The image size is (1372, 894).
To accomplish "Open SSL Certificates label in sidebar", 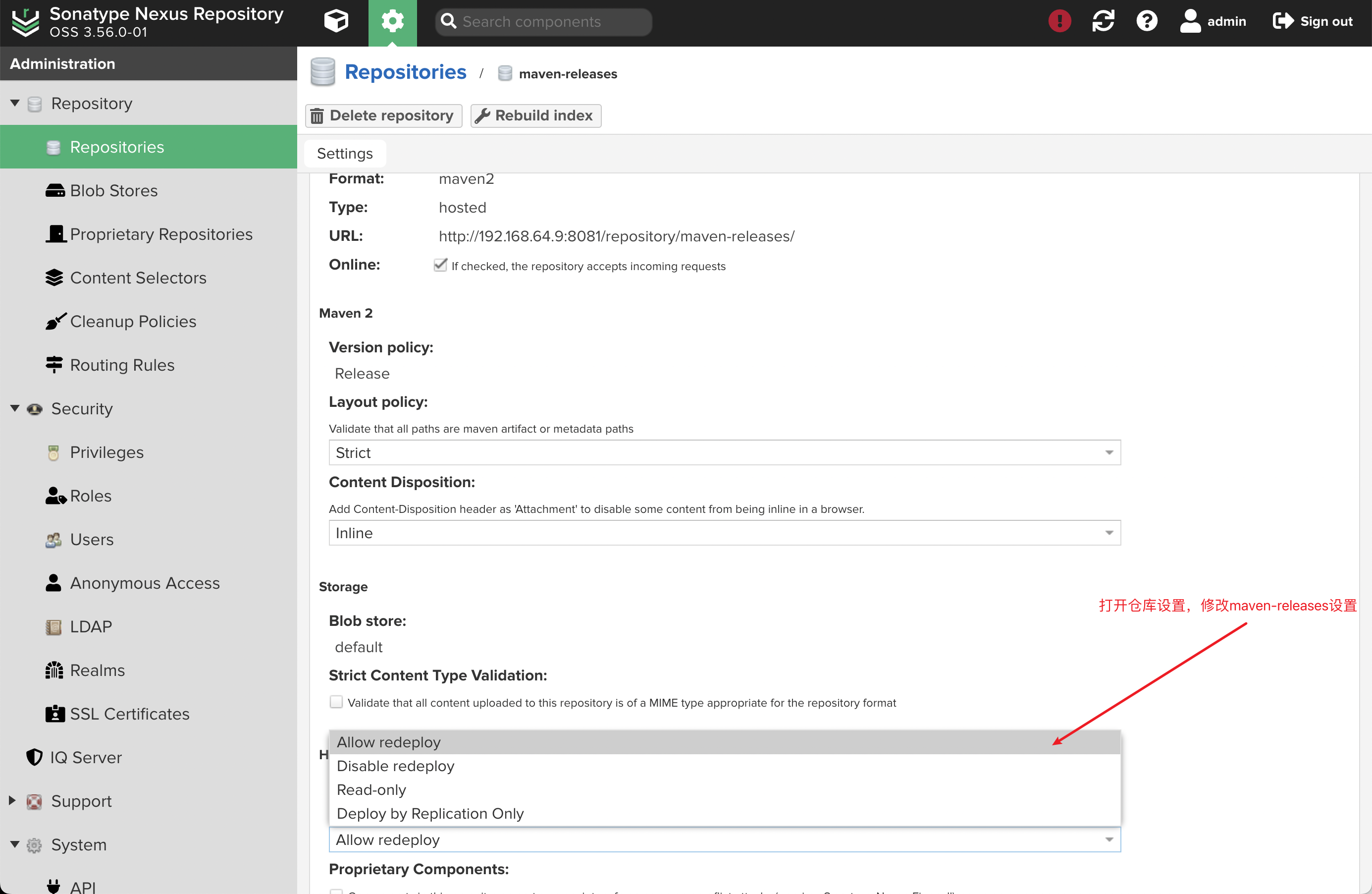I will (130, 714).
